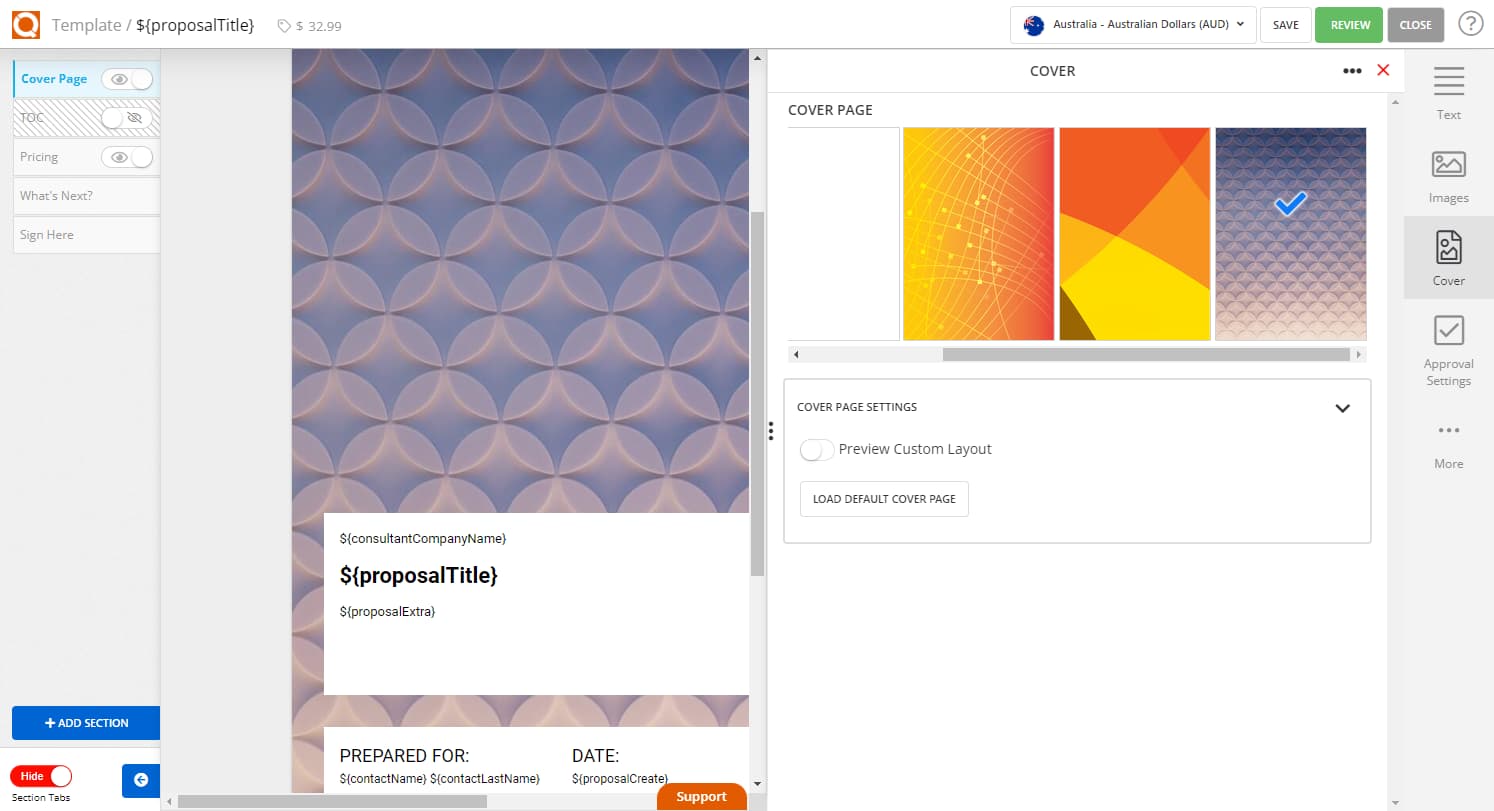Click the Load Default Cover Page button
The width and height of the screenshot is (1494, 811).
884,499
